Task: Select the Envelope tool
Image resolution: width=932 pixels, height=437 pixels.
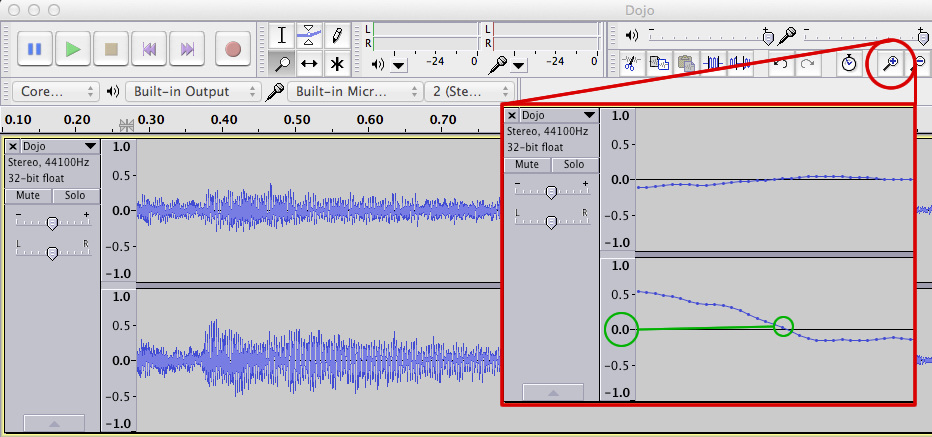Action: (x=309, y=36)
